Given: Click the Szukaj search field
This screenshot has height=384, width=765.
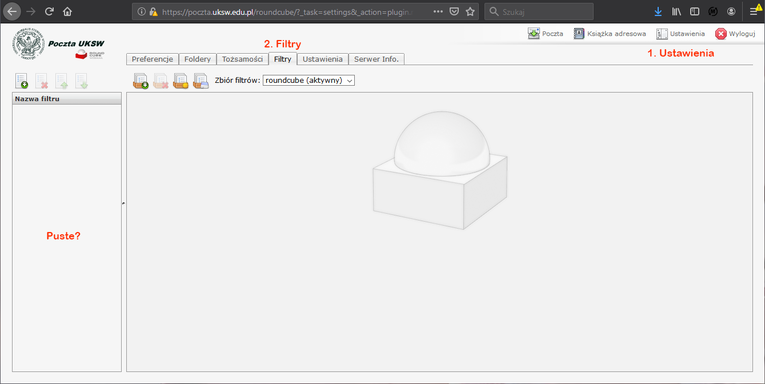Looking at the screenshot, I should pos(539,11).
